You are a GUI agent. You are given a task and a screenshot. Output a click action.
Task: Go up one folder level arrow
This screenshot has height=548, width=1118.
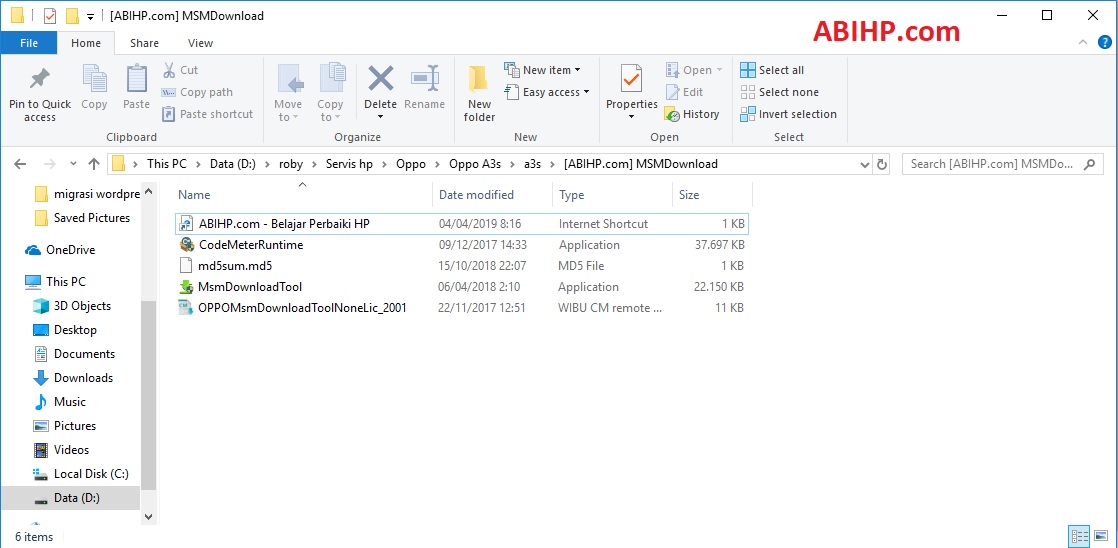tap(93, 164)
